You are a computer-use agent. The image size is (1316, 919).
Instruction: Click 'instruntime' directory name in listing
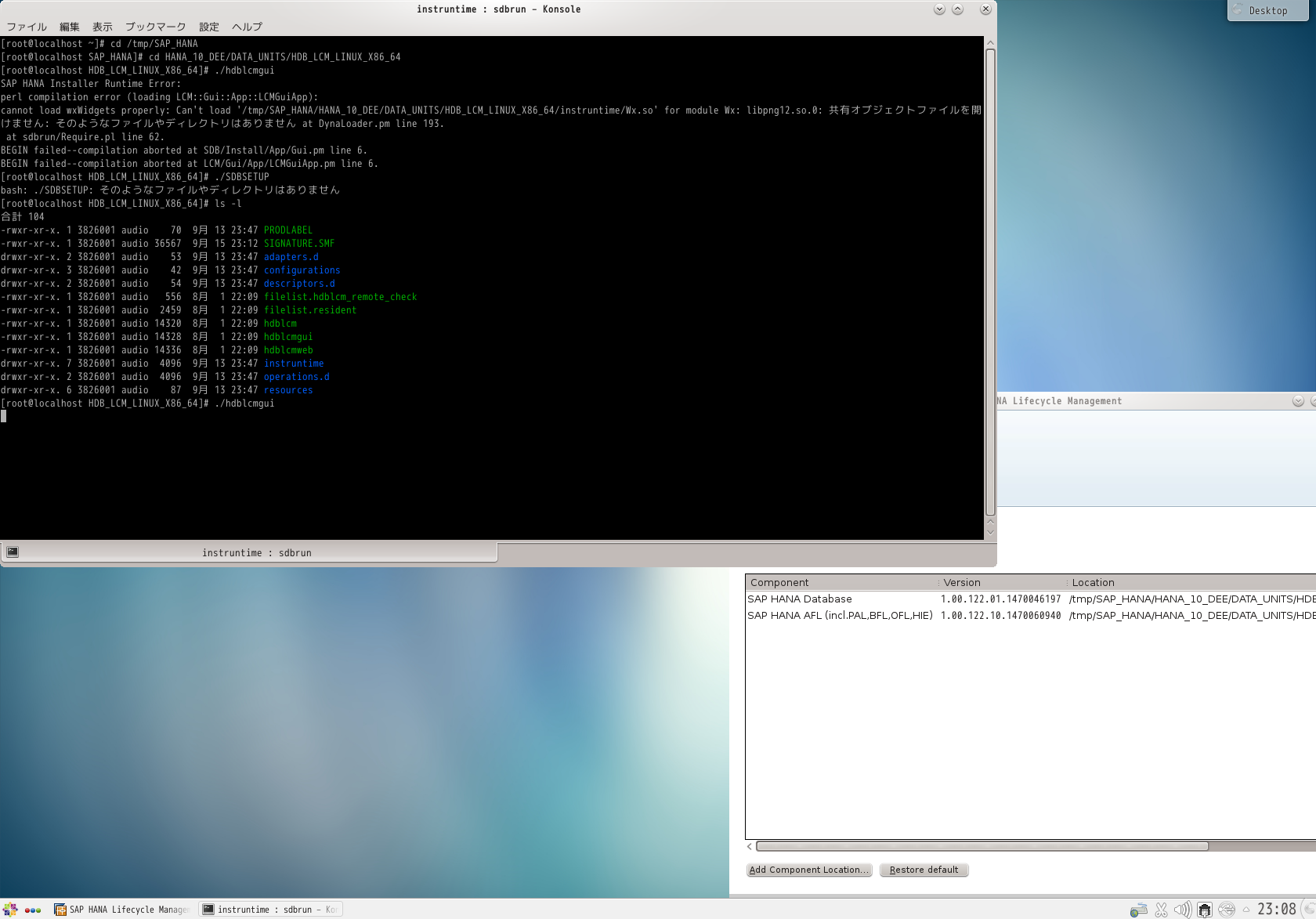tap(294, 364)
